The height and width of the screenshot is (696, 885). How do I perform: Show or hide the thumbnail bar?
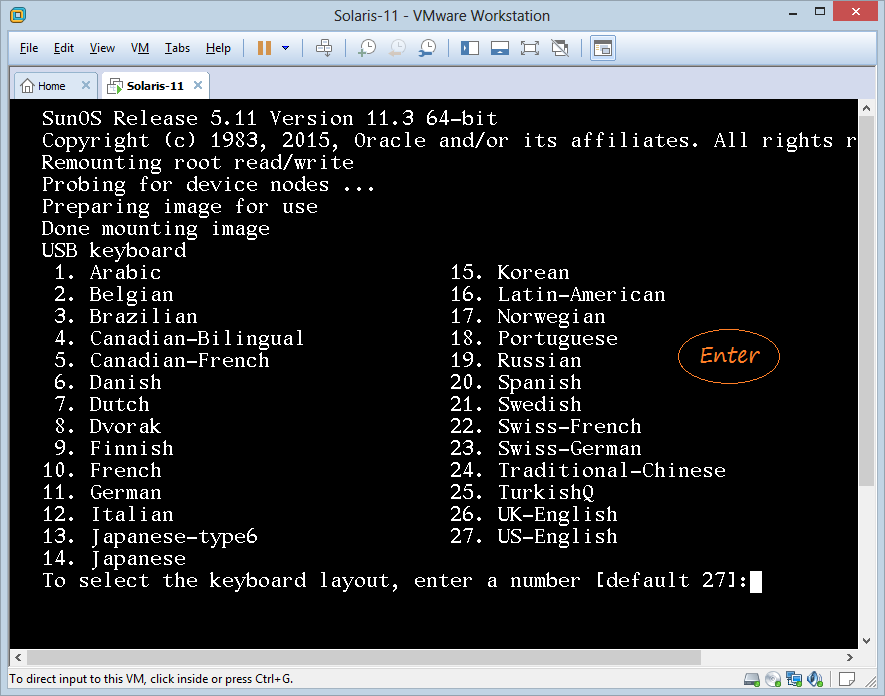(500, 48)
